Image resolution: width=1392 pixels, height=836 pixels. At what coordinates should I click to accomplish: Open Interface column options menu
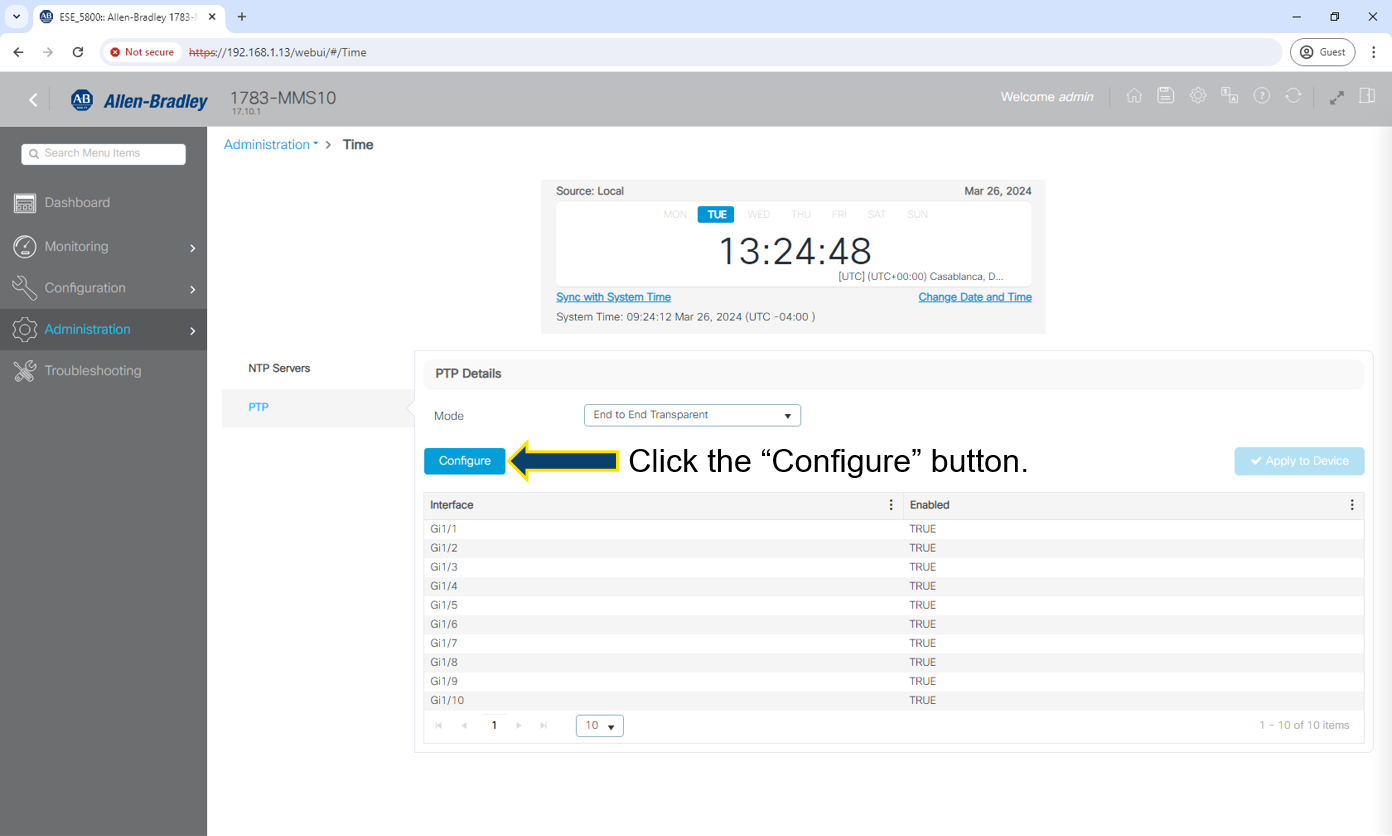[x=891, y=505]
